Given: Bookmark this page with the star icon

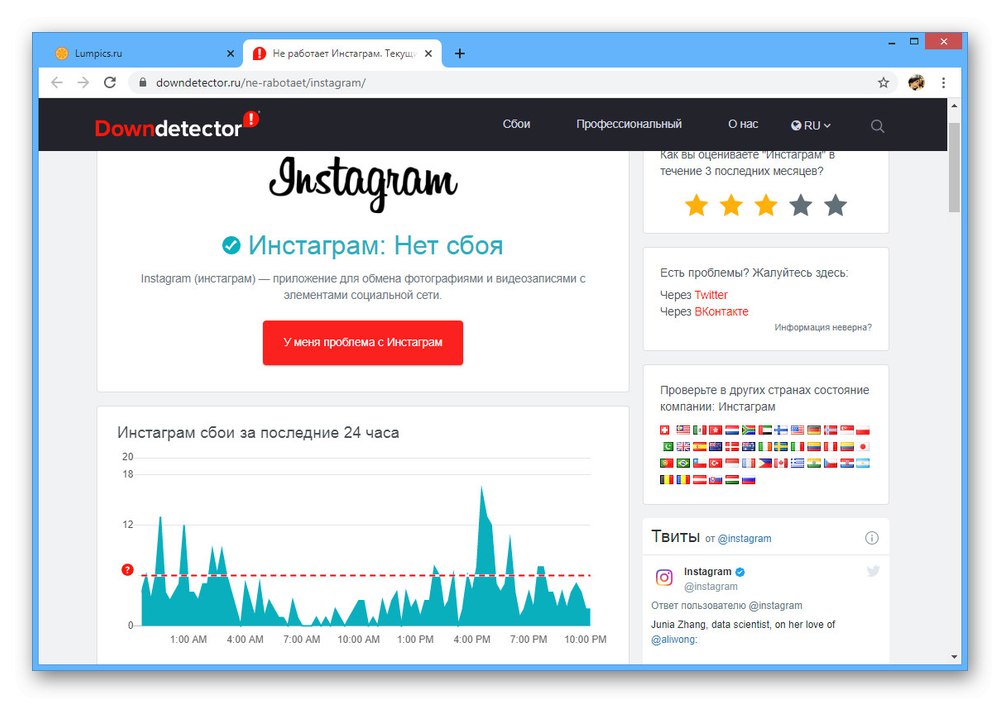Looking at the screenshot, I should click(883, 82).
